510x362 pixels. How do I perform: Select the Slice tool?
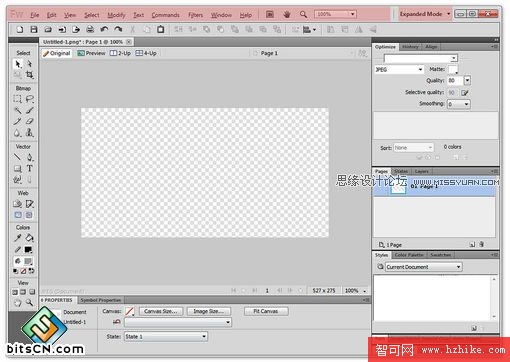pyautogui.click(x=30, y=204)
